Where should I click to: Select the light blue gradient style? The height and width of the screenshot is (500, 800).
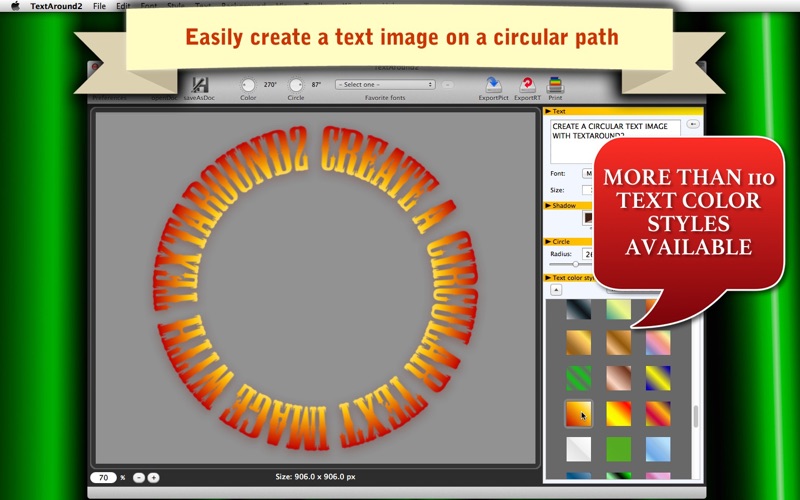pyautogui.click(x=658, y=449)
